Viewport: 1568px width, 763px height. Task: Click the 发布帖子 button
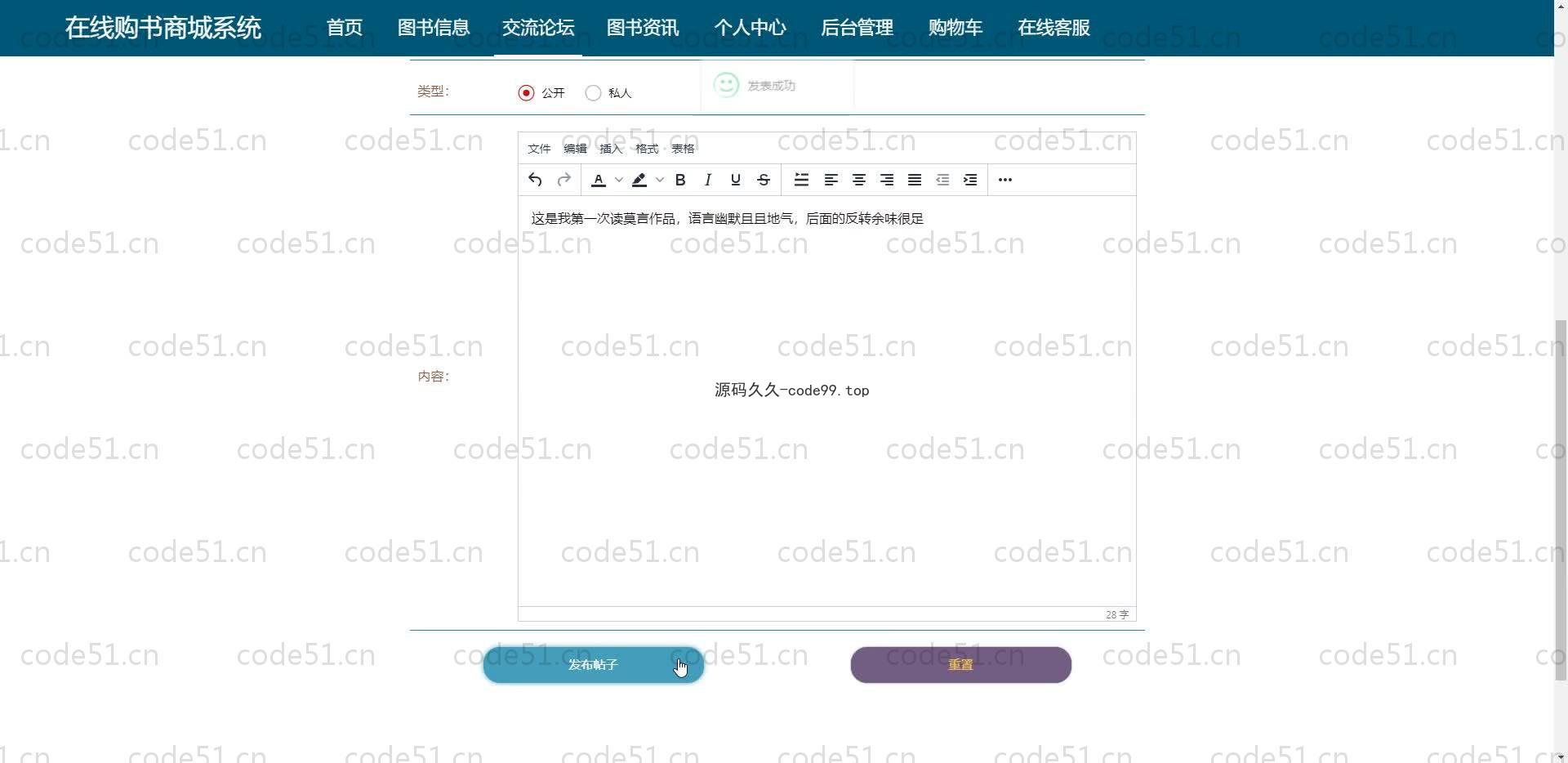pyautogui.click(x=594, y=665)
